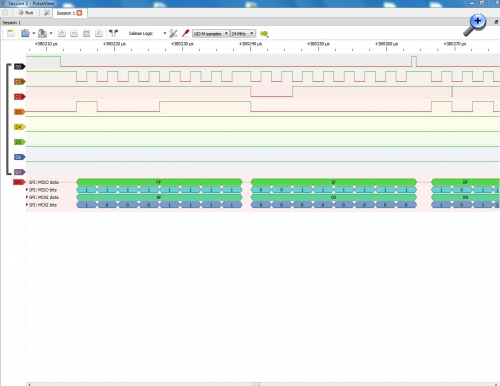The height and width of the screenshot is (386, 500).
Task: Switch to the Session 1 tab
Action: pos(66,13)
